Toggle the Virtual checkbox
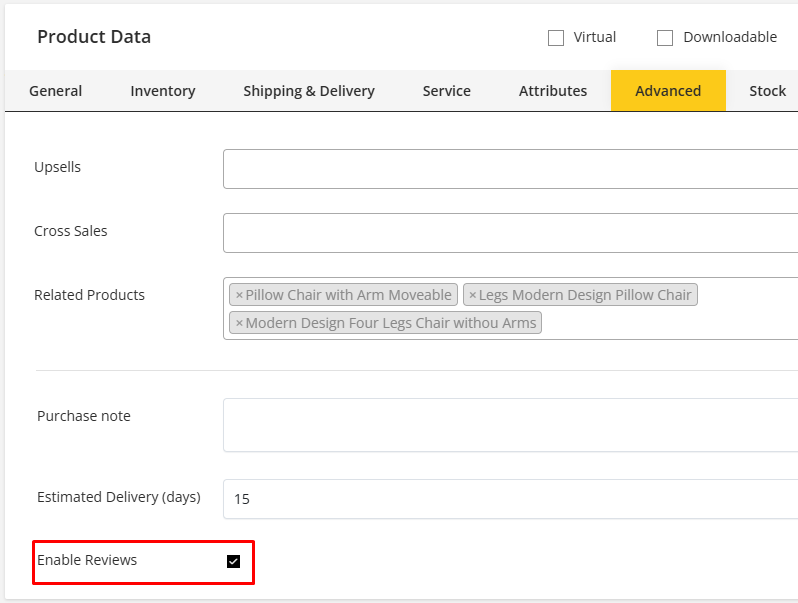The image size is (798, 603). [x=556, y=38]
